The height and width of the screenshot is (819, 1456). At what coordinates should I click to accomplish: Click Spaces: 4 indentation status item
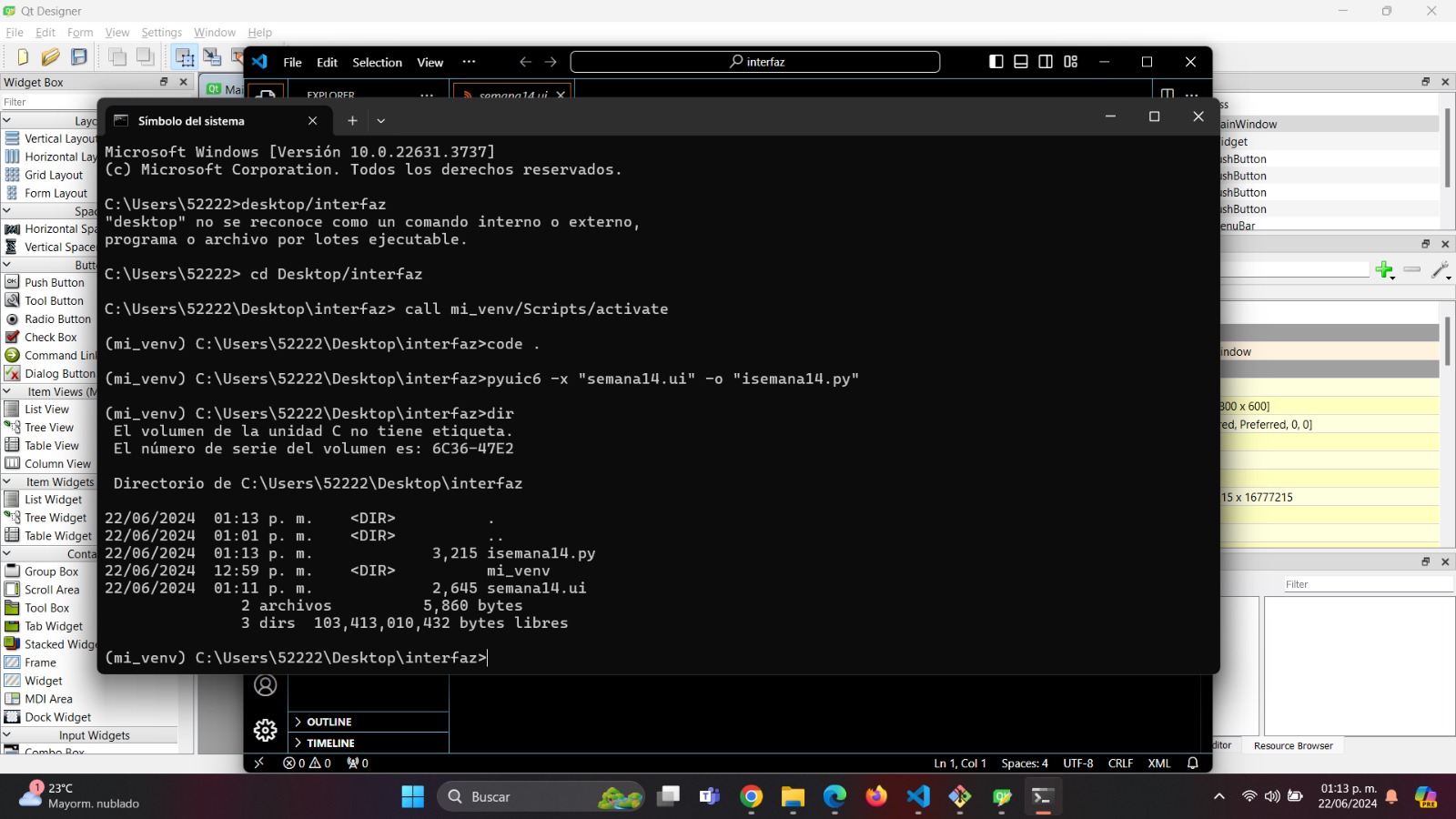pos(1025,763)
